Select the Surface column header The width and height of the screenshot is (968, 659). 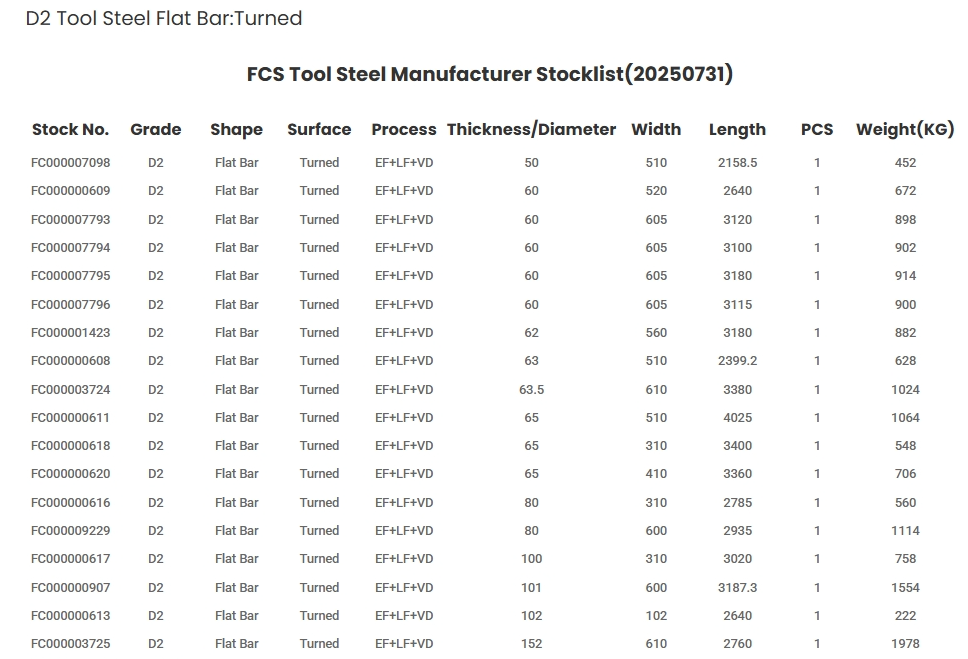point(319,129)
